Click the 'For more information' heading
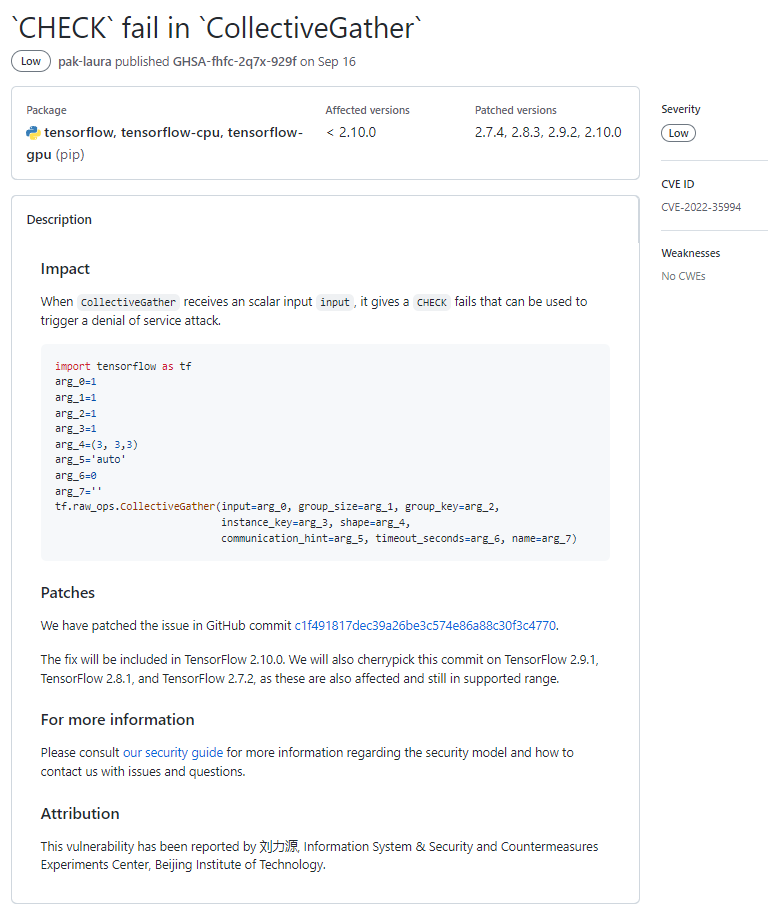Image resolution: width=768 pixels, height=911 pixels. [x=117, y=720]
